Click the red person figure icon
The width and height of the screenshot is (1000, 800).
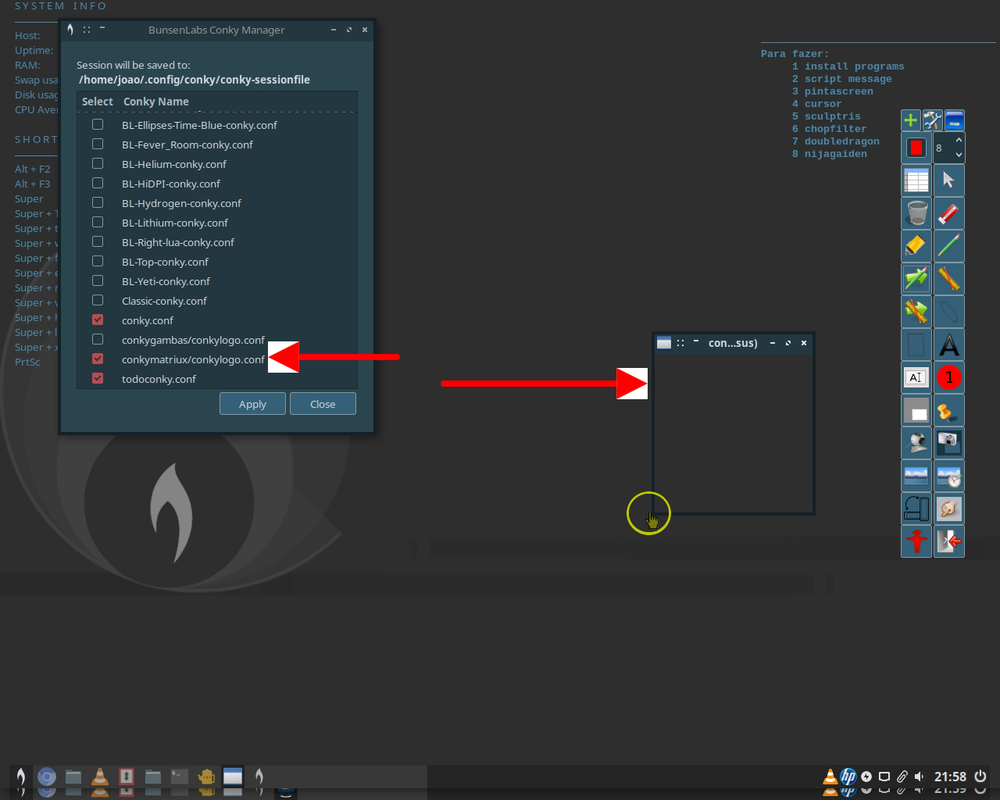tap(916, 542)
